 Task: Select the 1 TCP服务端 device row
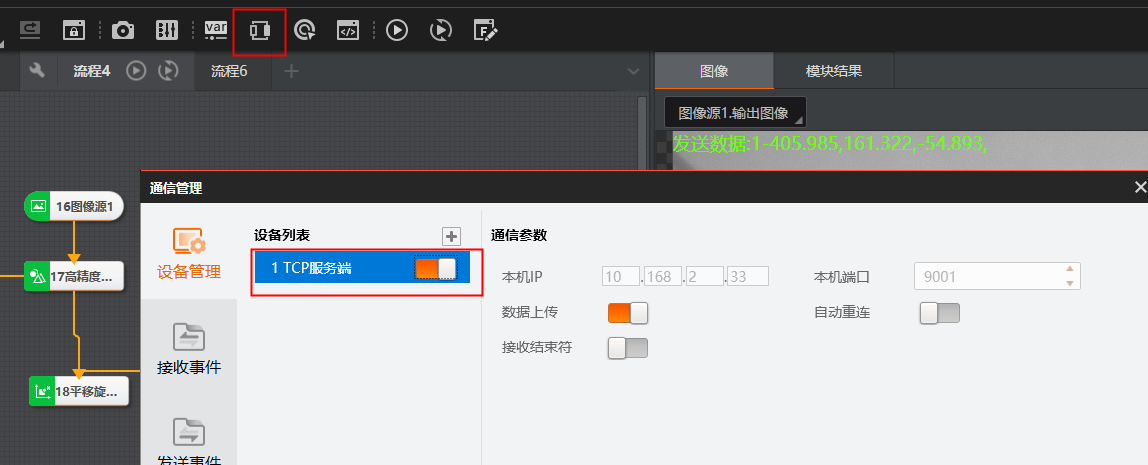point(362,268)
